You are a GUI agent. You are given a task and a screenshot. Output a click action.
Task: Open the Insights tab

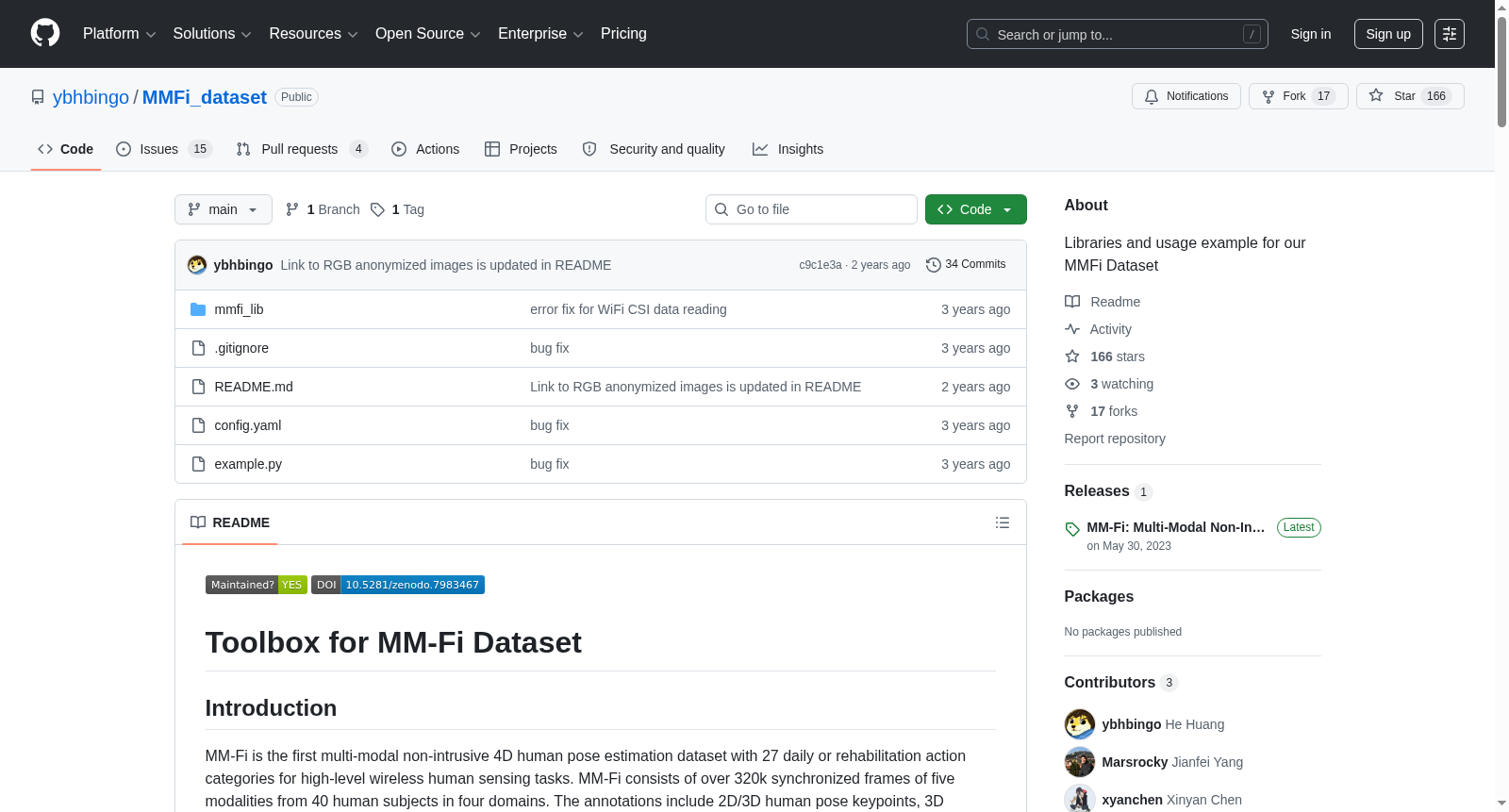(x=788, y=149)
